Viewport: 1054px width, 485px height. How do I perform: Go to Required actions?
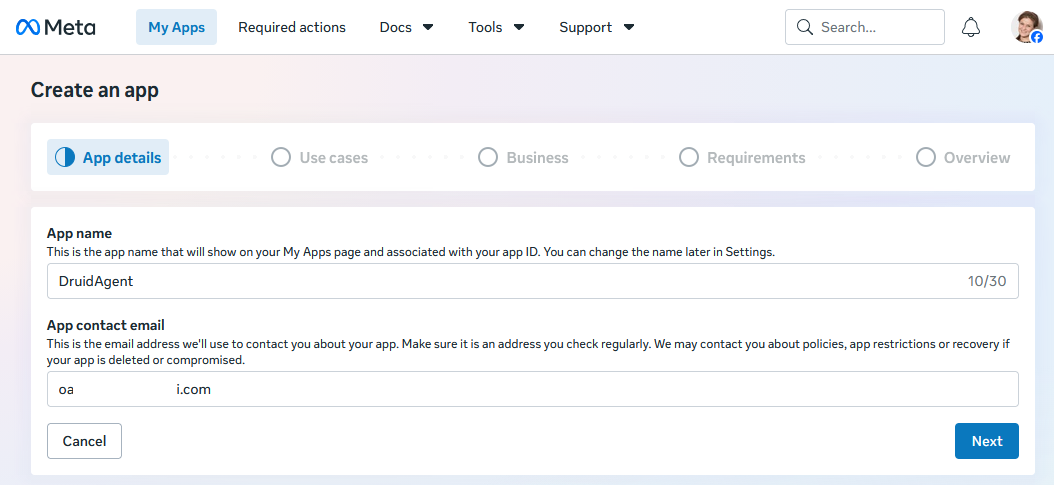tap(292, 27)
